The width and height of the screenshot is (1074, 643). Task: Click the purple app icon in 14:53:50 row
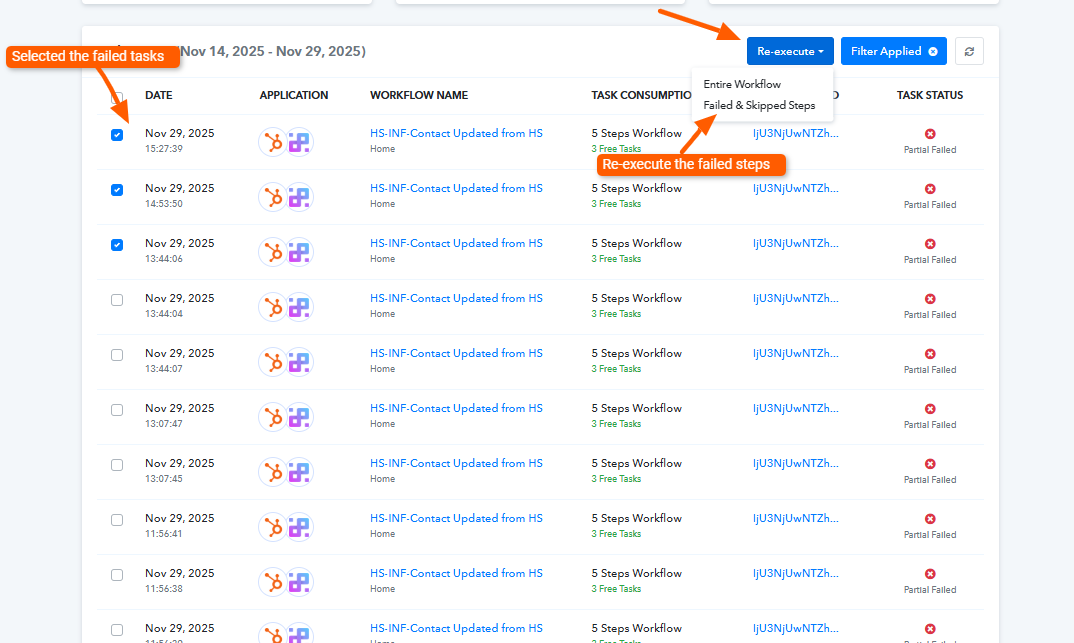[x=299, y=197]
